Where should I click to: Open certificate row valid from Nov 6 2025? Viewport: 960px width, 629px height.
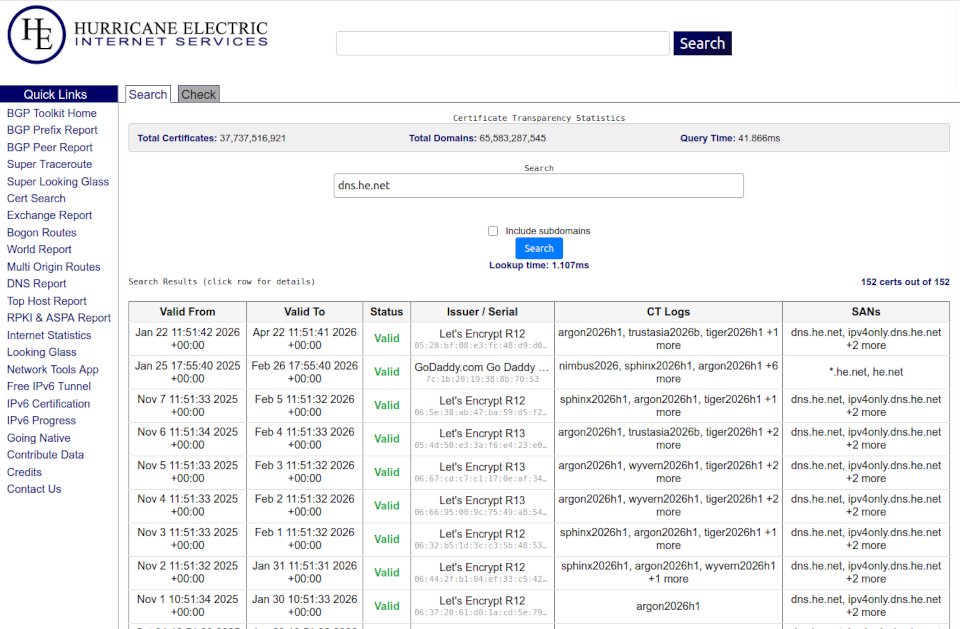pos(539,439)
